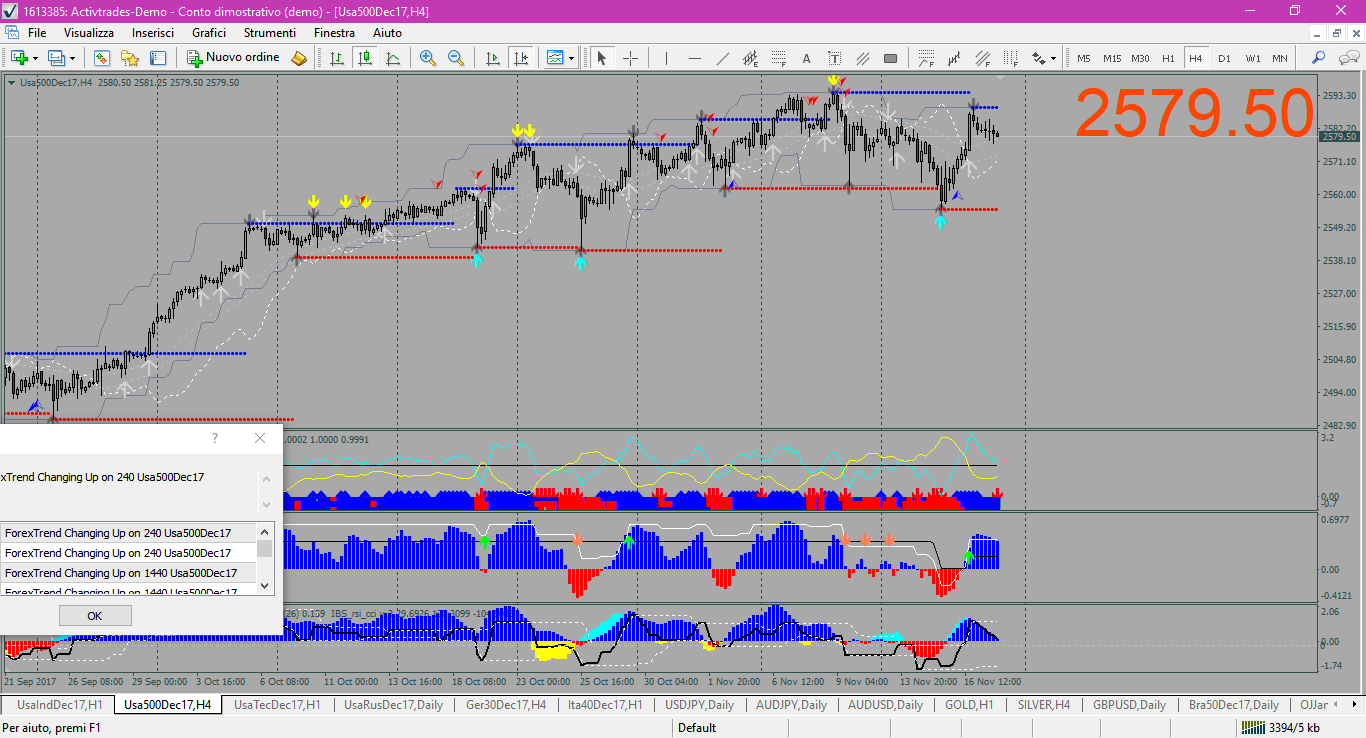The image size is (1366, 738).
Task: Select the Fibonacci time zones tool
Action: pyautogui.click(x=1011, y=58)
